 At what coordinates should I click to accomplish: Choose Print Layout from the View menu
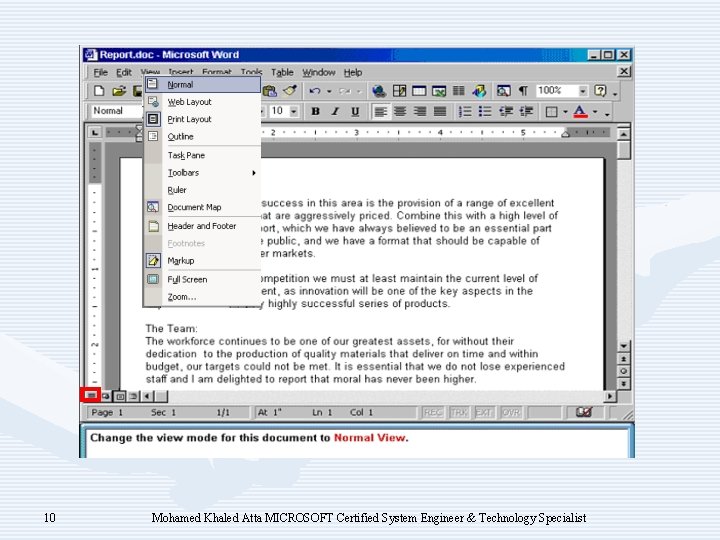point(202,119)
